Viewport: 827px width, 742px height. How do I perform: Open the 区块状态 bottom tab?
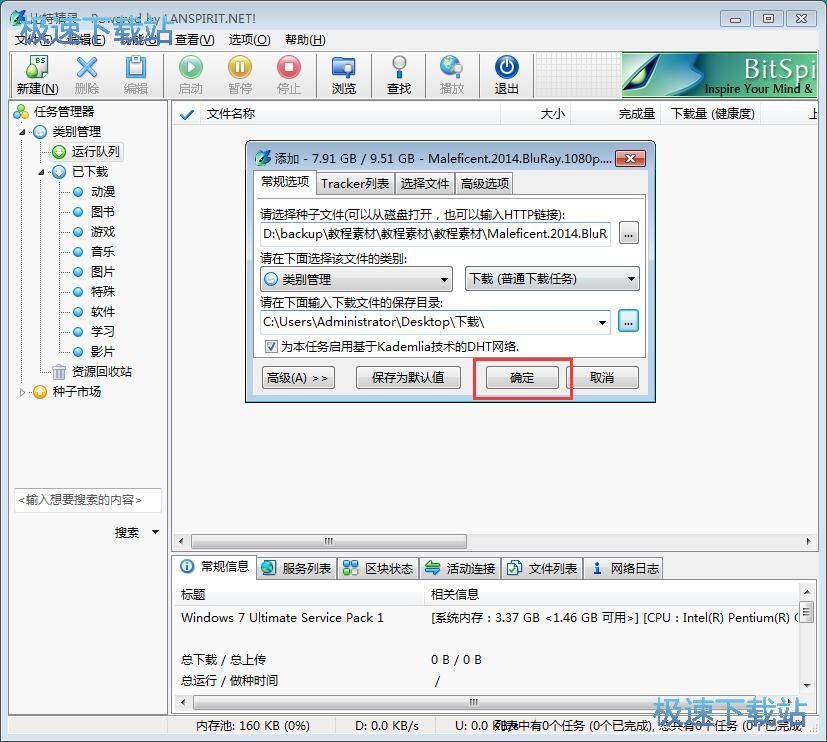pos(379,568)
